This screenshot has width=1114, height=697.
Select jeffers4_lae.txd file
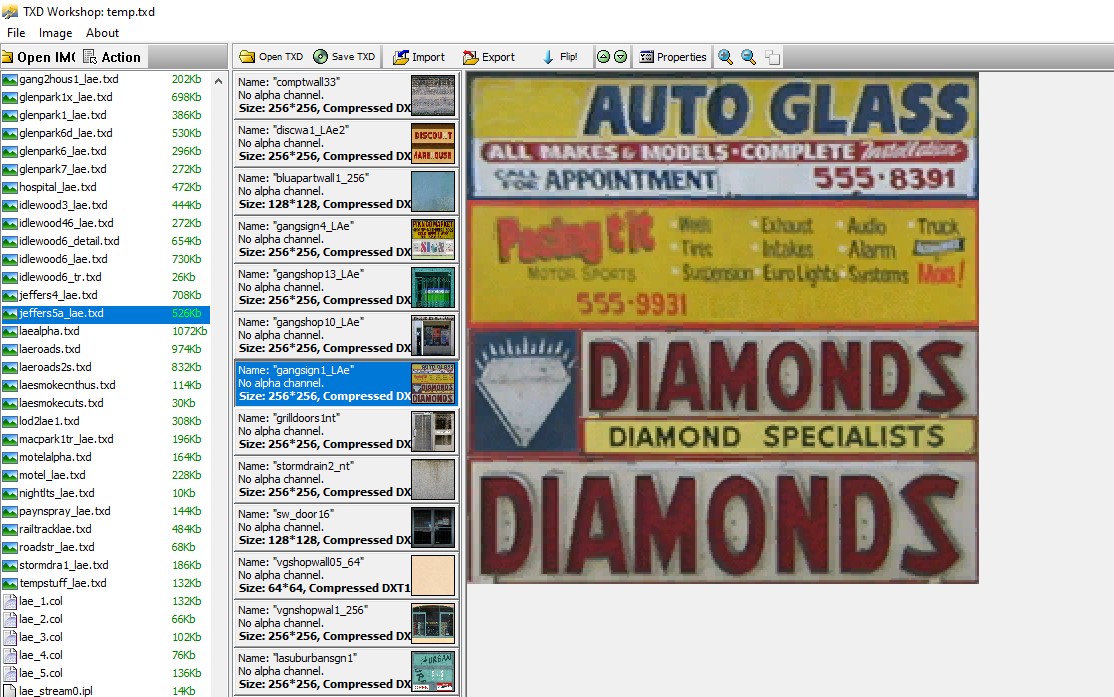tap(105, 295)
